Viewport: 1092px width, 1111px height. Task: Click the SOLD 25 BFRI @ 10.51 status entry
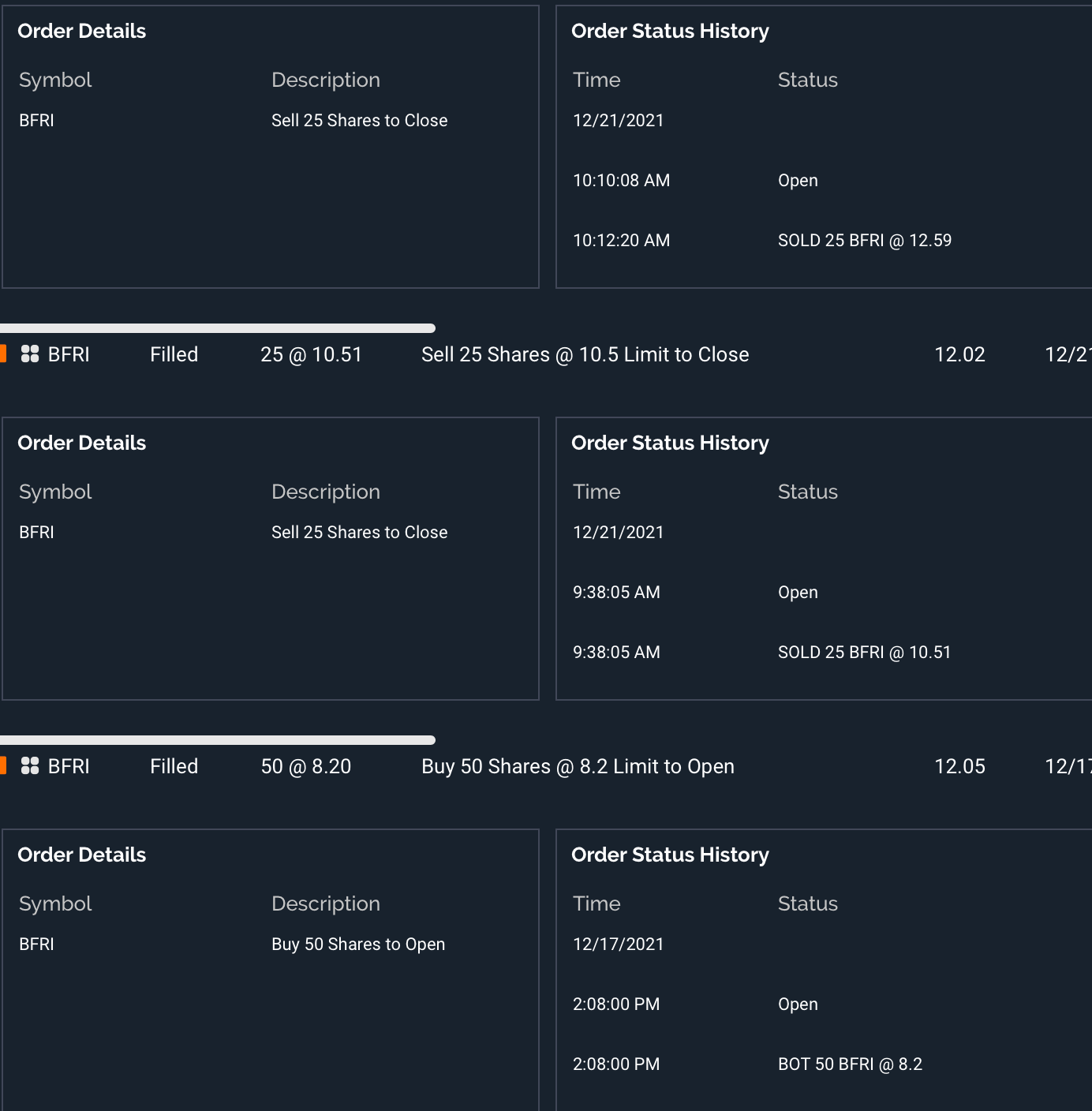(864, 653)
